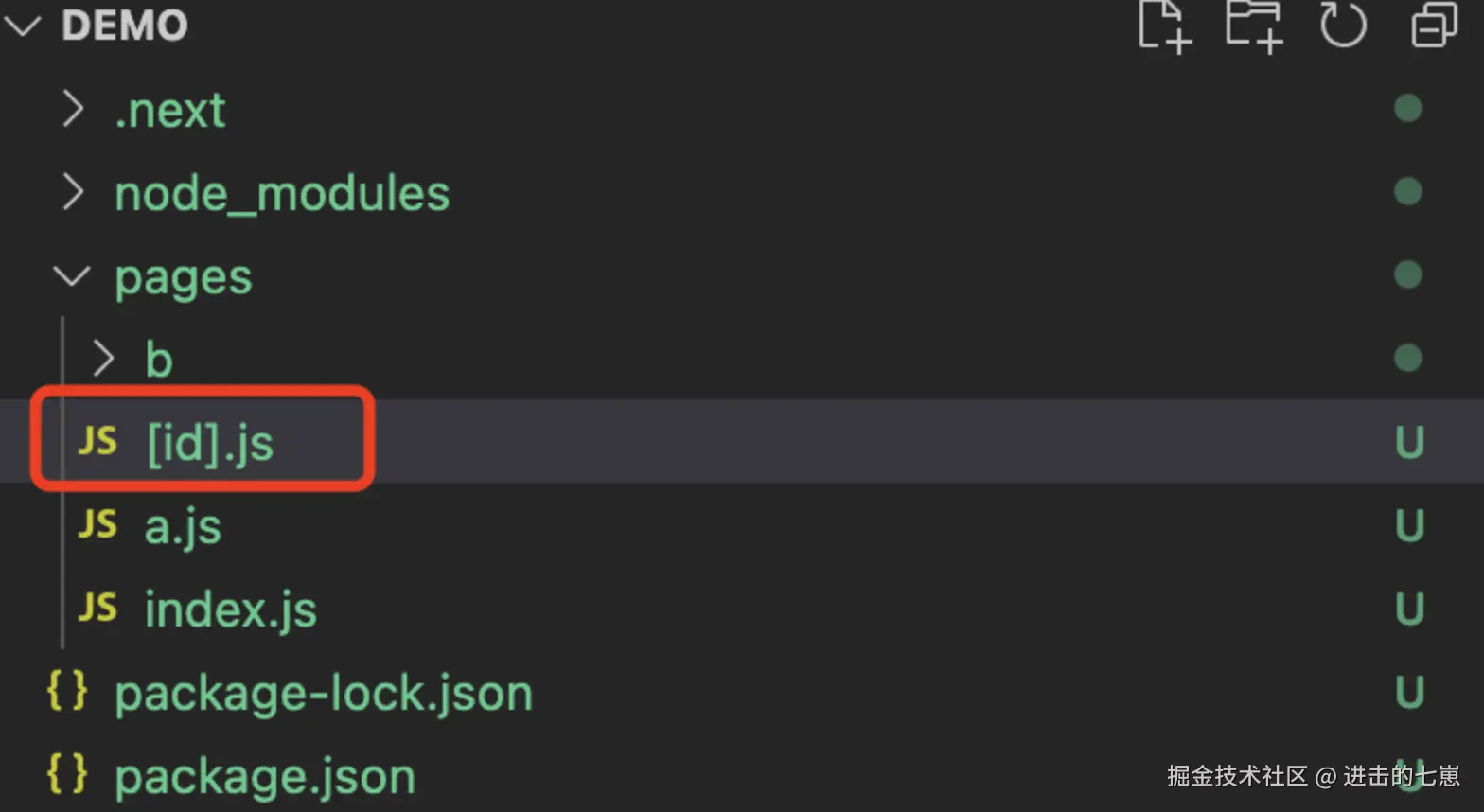Click the New Folder icon
Image resolution: width=1484 pixels, height=812 pixels.
click(x=1254, y=26)
